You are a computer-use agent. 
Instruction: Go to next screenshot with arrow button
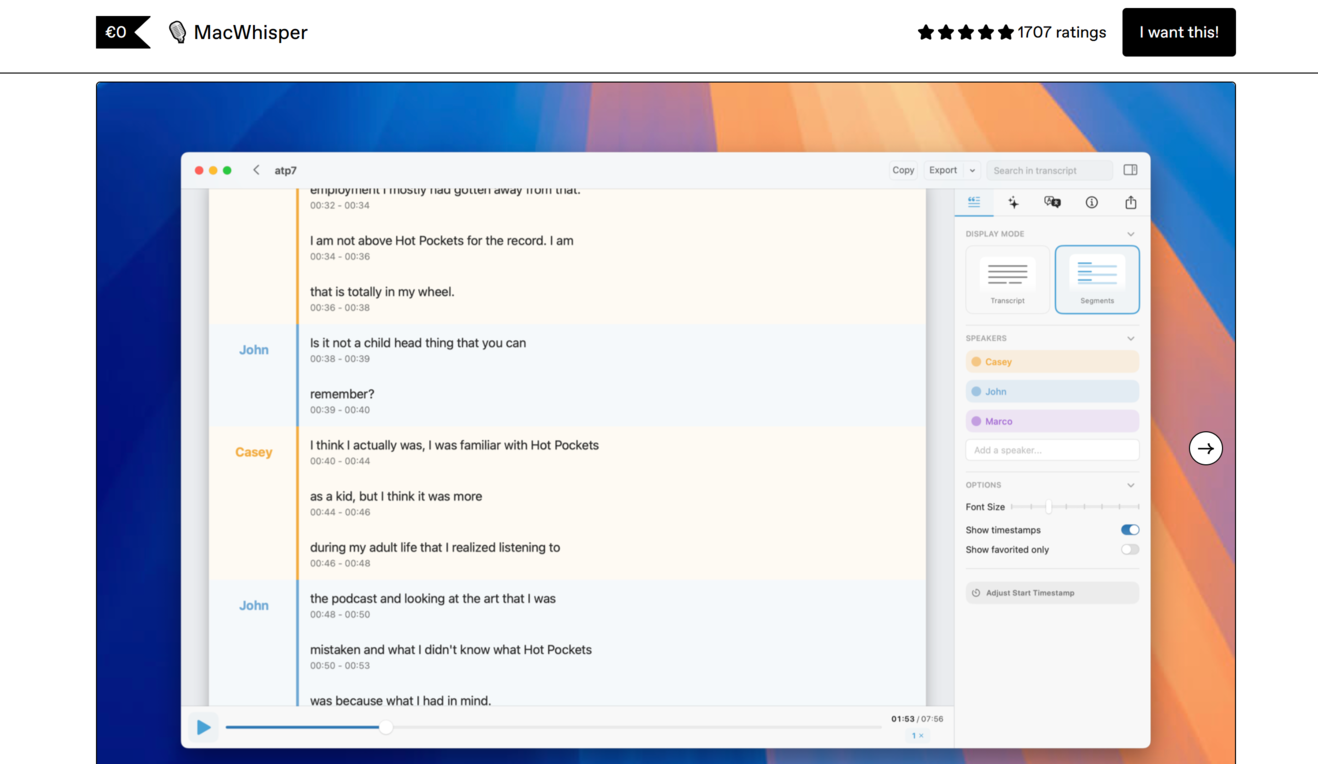[x=1205, y=448]
